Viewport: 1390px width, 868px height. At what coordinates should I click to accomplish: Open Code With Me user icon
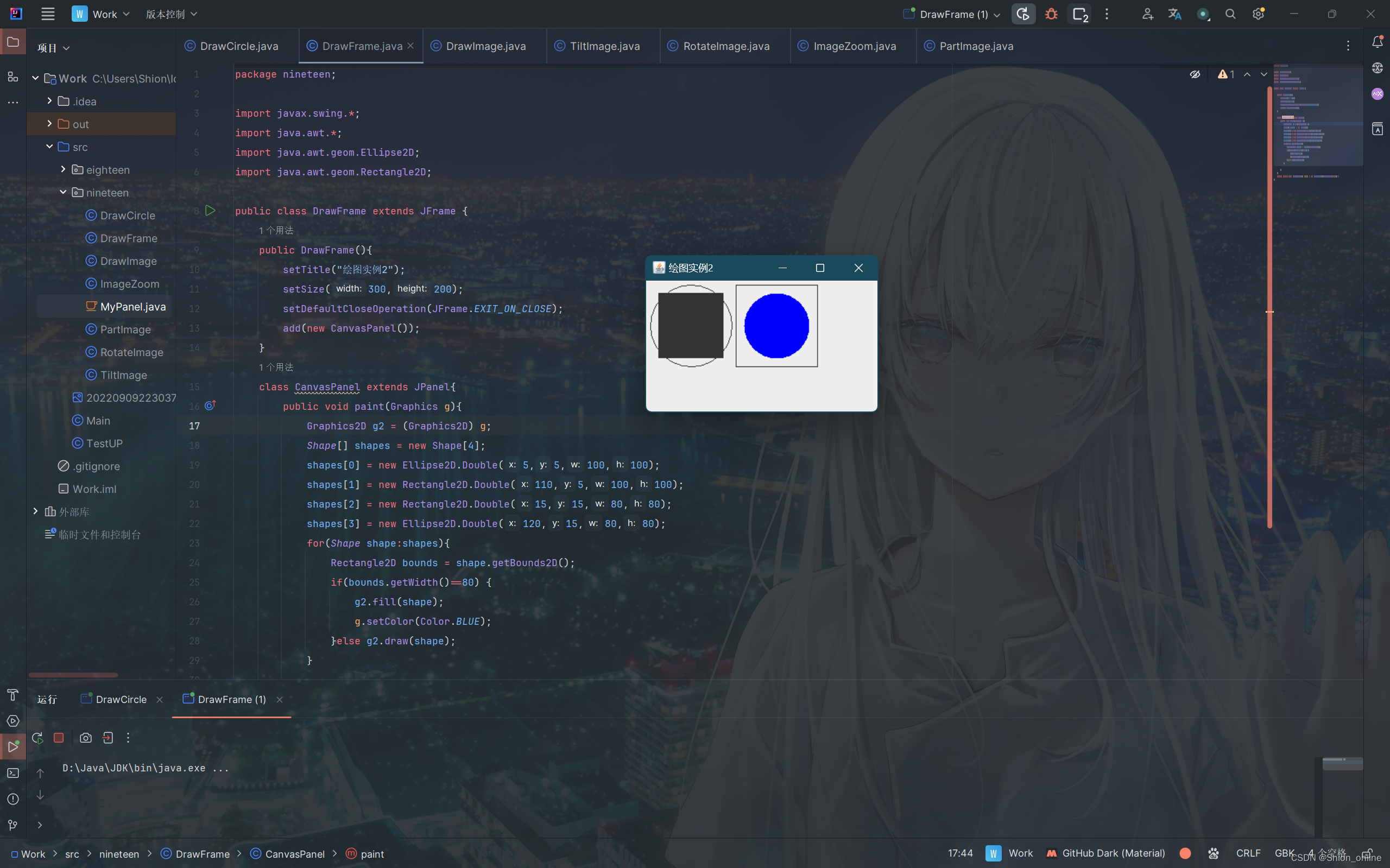tap(1147, 14)
